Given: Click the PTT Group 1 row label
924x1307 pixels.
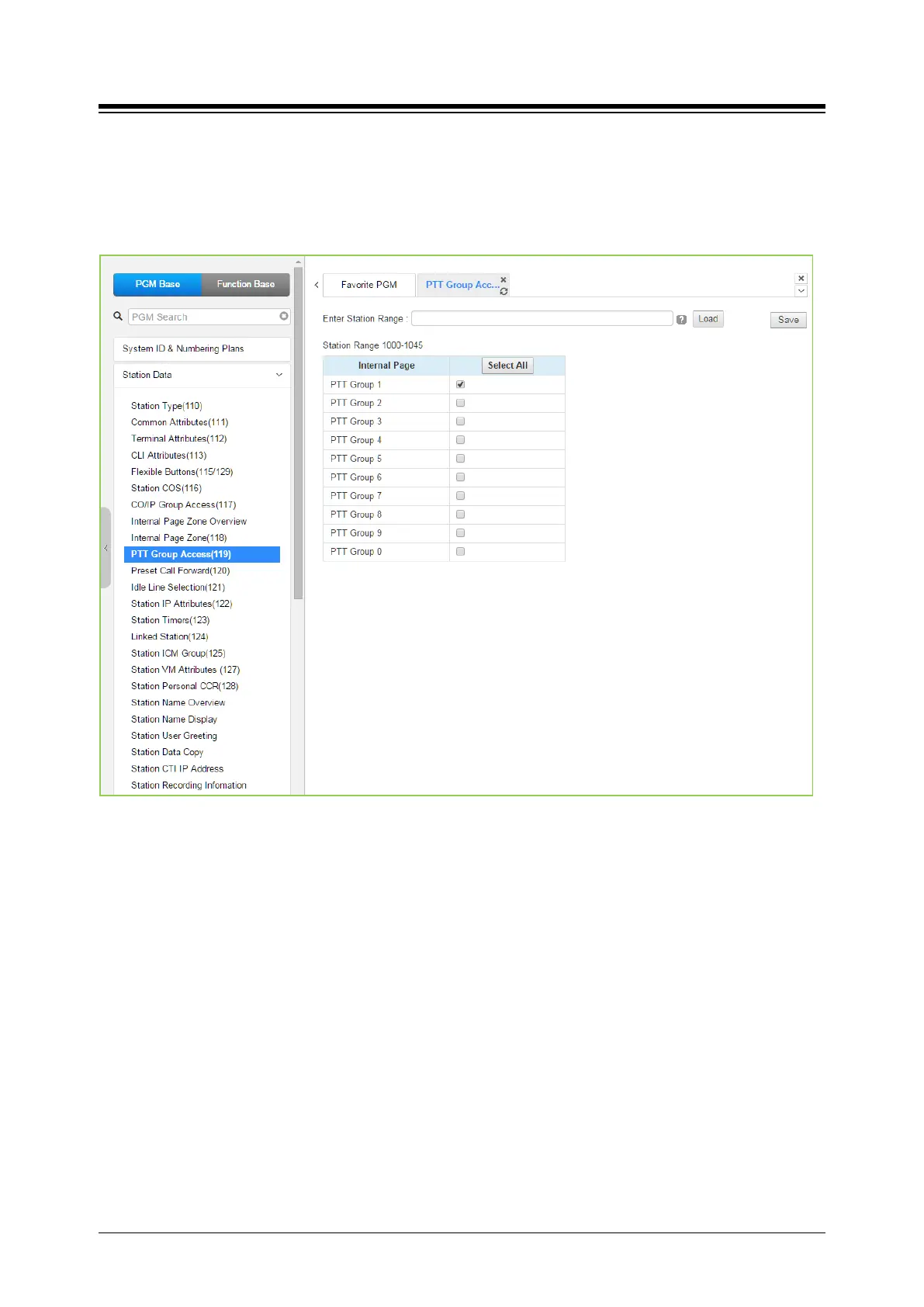Looking at the screenshot, I should [x=356, y=385].
